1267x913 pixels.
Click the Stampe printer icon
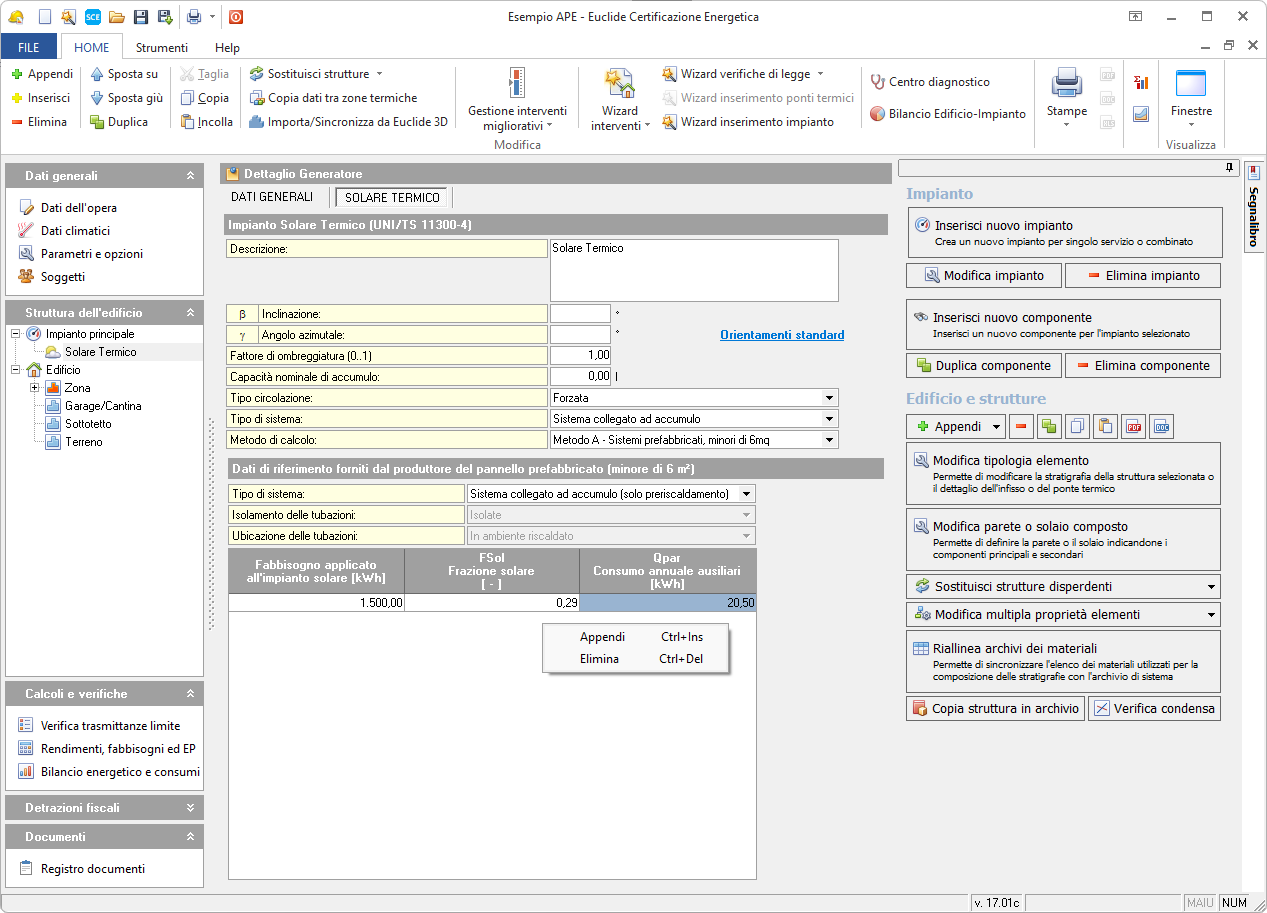point(1066,84)
